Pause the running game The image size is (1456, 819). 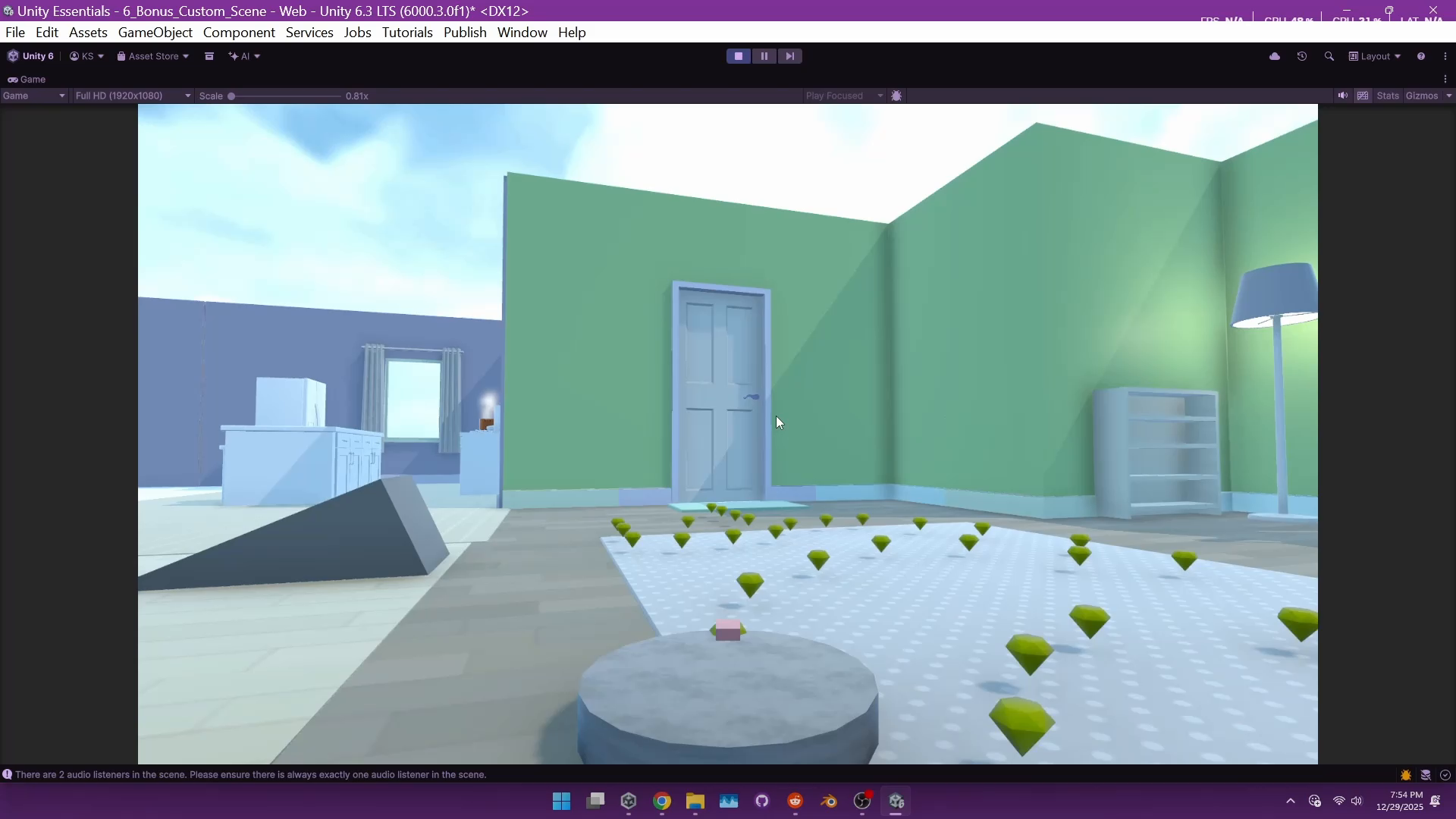(764, 56)
